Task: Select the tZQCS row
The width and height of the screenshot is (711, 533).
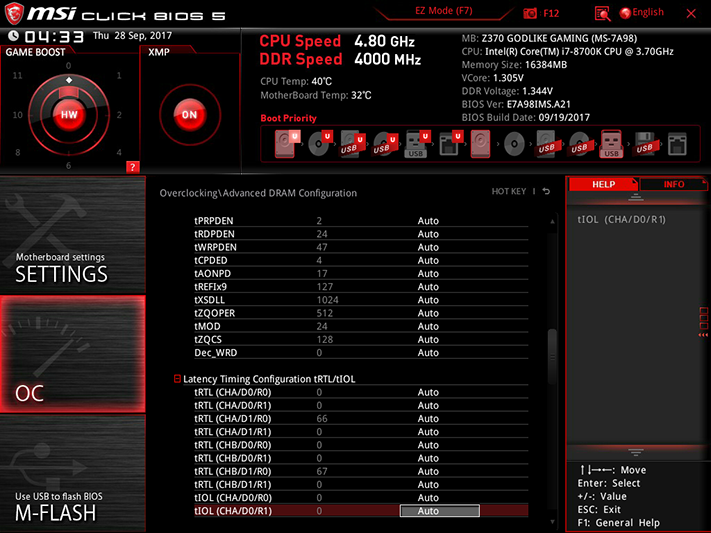Action: point(361,339)
